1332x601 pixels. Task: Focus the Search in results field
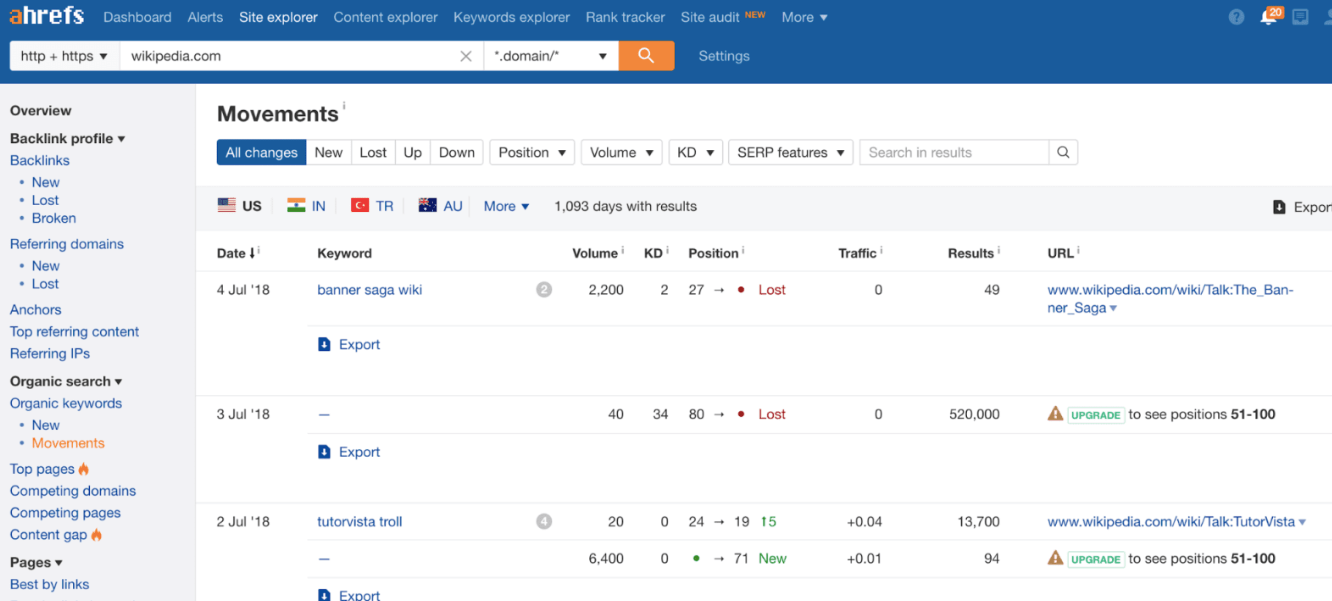click(954, 152)
